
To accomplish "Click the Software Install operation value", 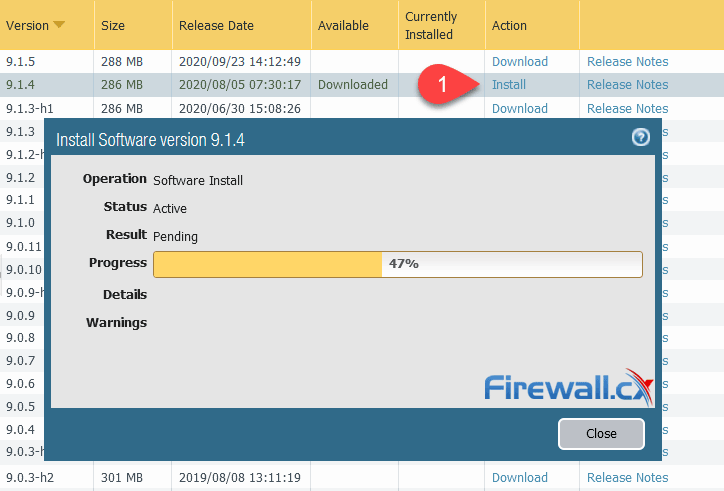I will [x=198, y=181].
